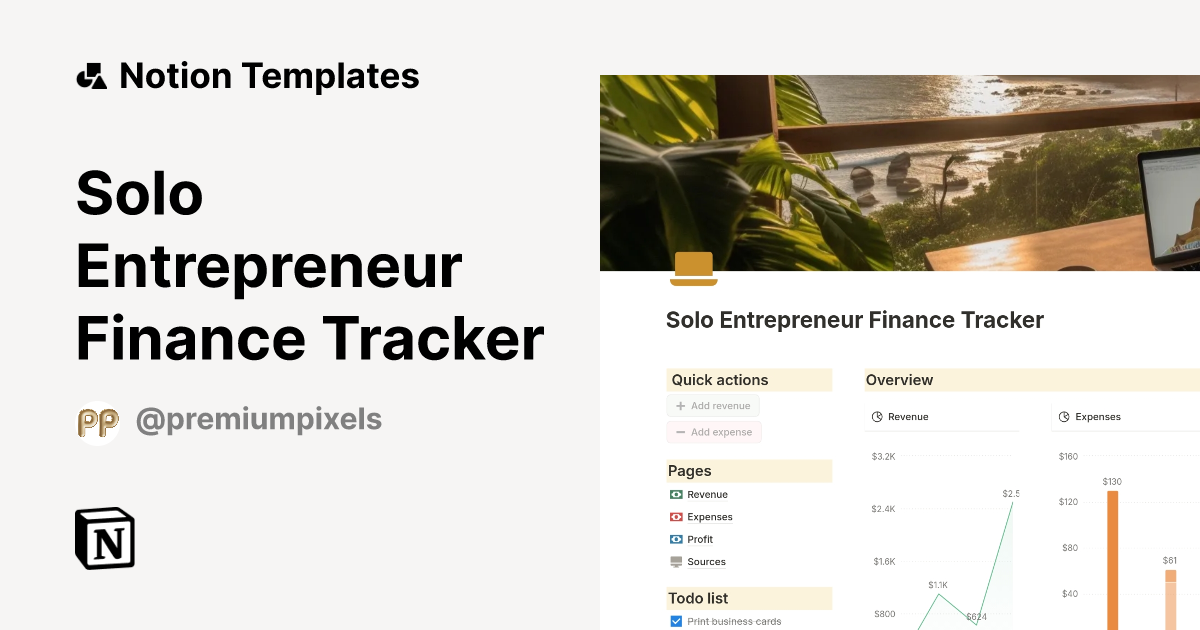Click the Notion Templates logo icon

(x=91, y=75)
